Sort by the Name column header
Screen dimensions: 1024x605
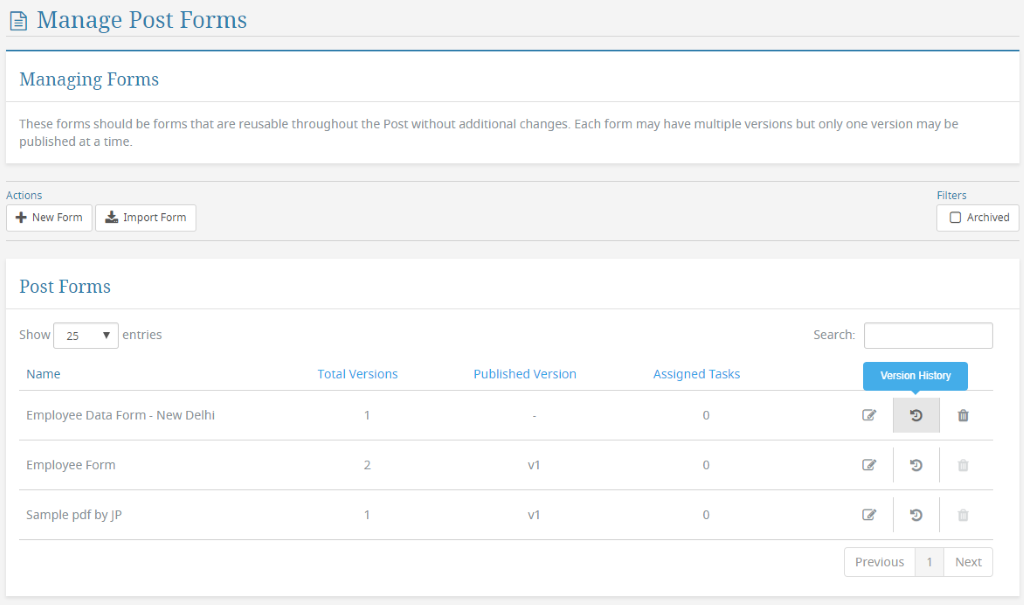tap(43, 374)
